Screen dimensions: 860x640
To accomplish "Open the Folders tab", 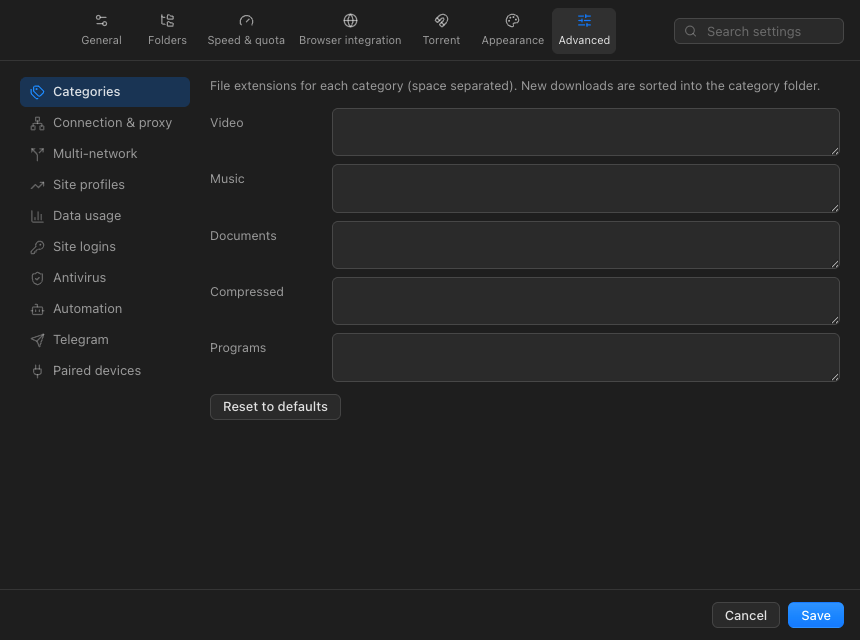I will (167, 31).
